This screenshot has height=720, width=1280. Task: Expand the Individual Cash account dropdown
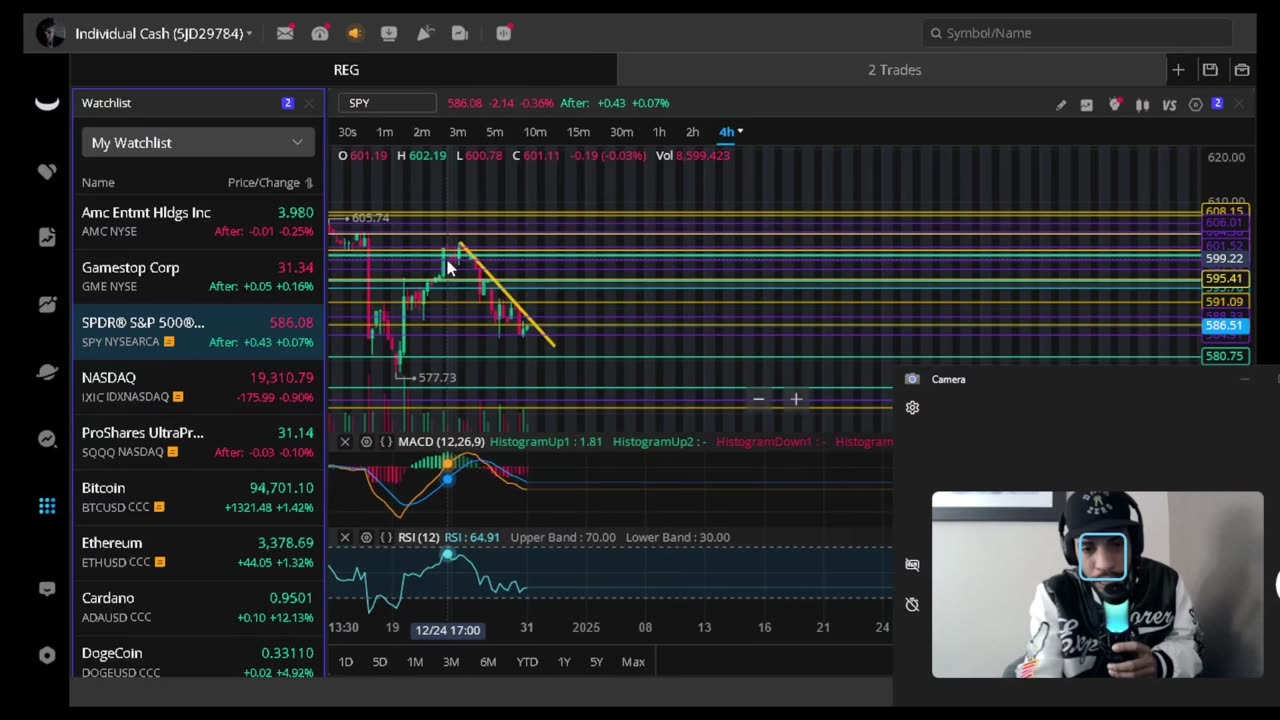coord(249,34)
